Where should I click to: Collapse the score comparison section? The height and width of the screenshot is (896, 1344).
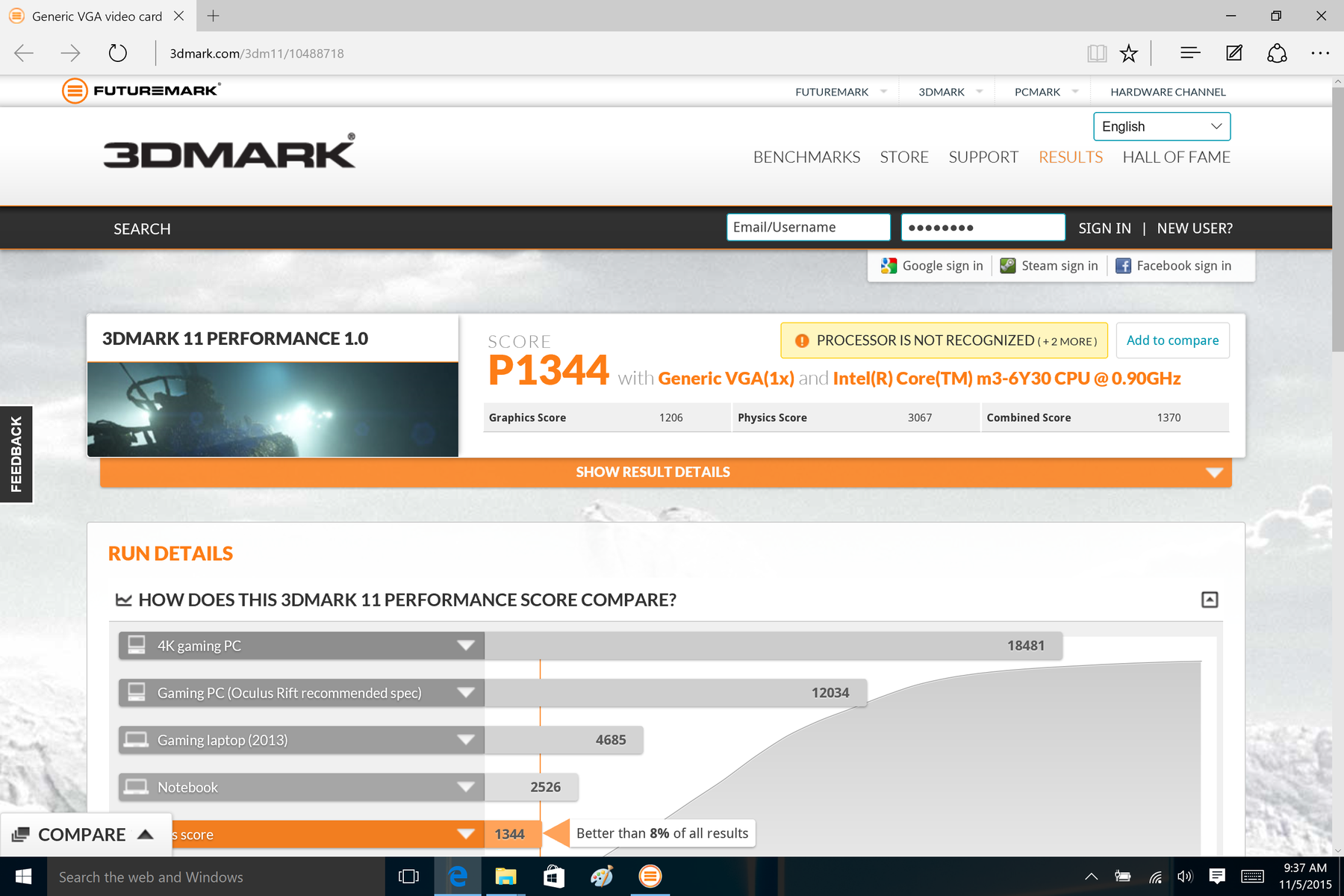point(1210,600)
